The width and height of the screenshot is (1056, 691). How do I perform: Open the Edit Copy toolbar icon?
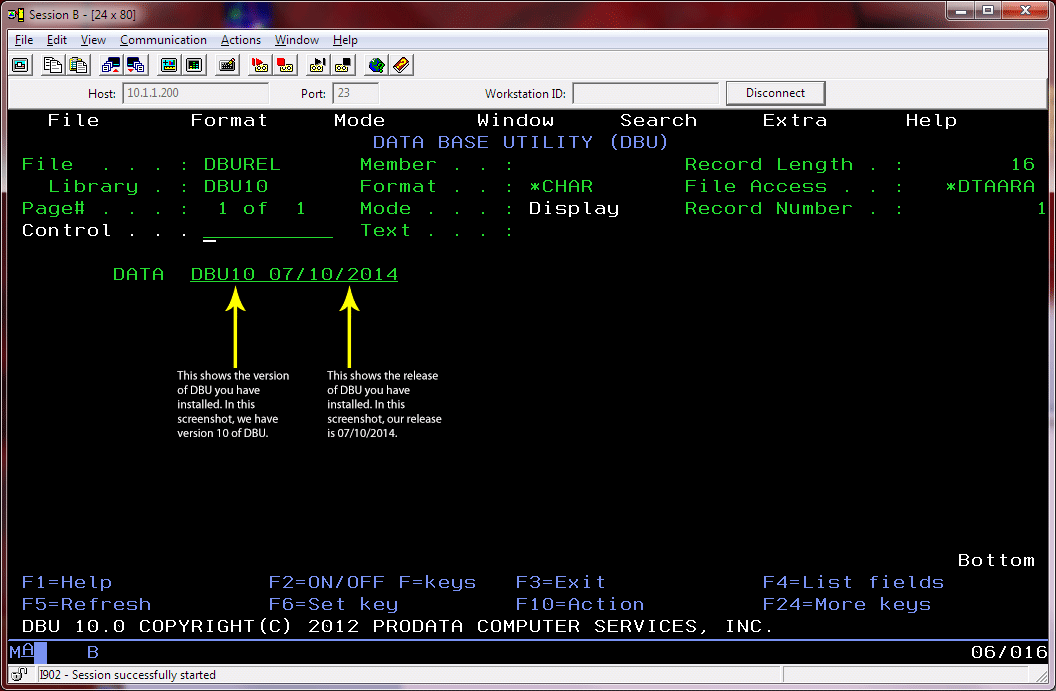(x=52, y=64)
